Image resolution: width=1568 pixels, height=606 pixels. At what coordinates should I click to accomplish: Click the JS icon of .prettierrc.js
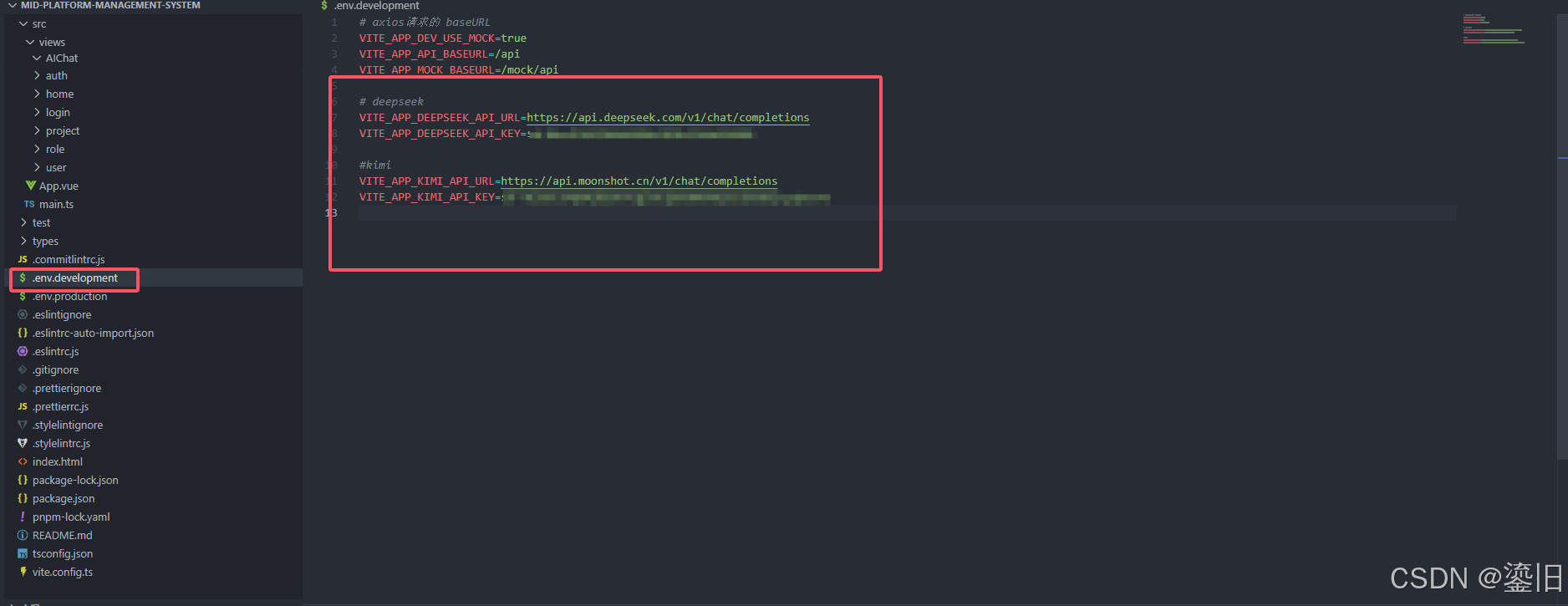point(23,406)
